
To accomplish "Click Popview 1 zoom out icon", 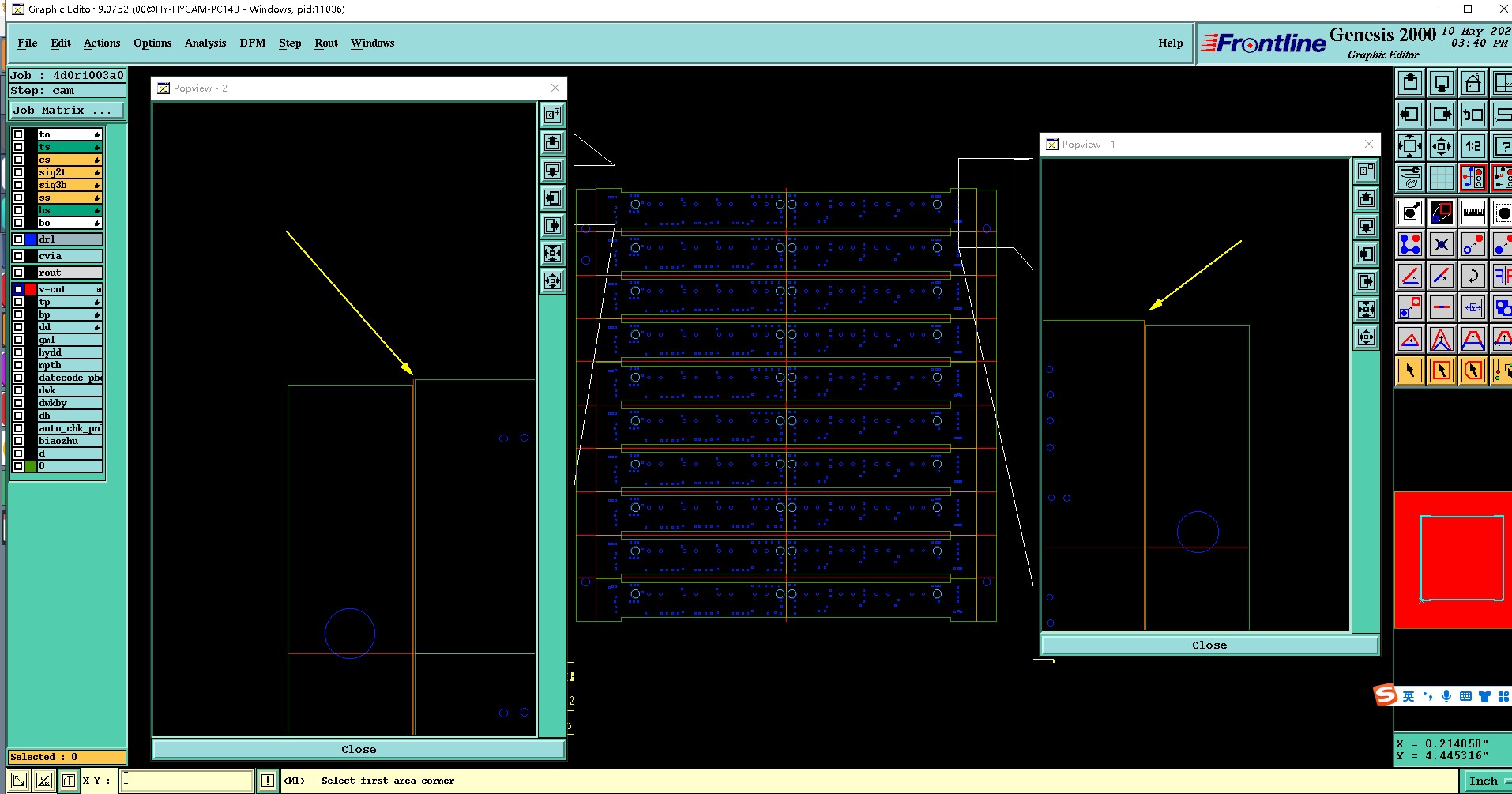I will [x=1367, y=337].
